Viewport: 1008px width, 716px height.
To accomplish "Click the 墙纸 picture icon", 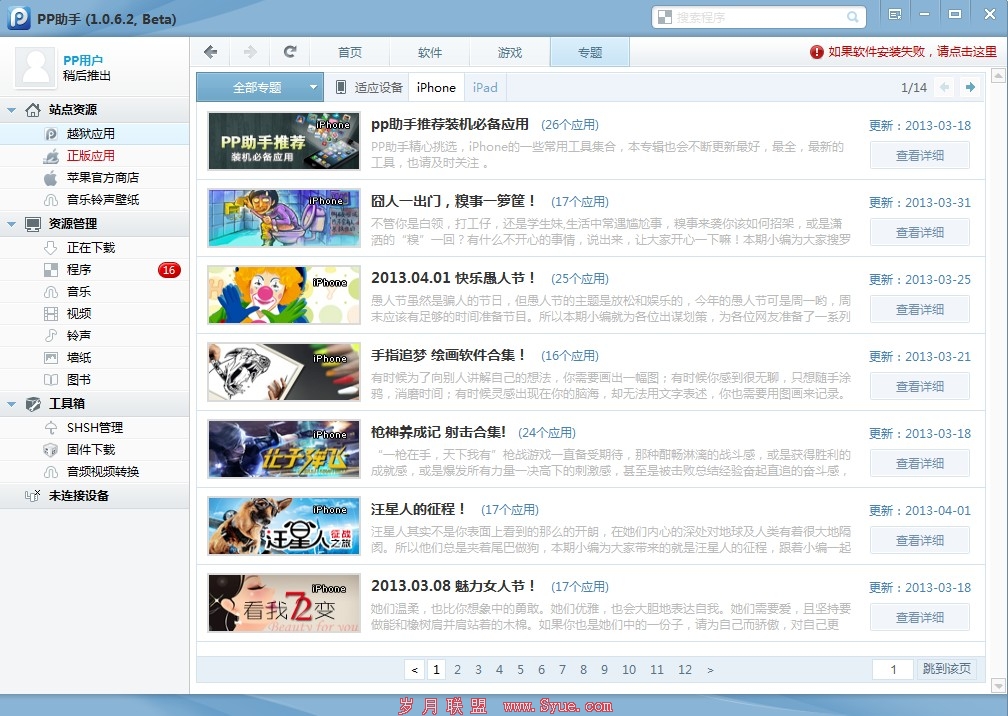I will [51, 357].
